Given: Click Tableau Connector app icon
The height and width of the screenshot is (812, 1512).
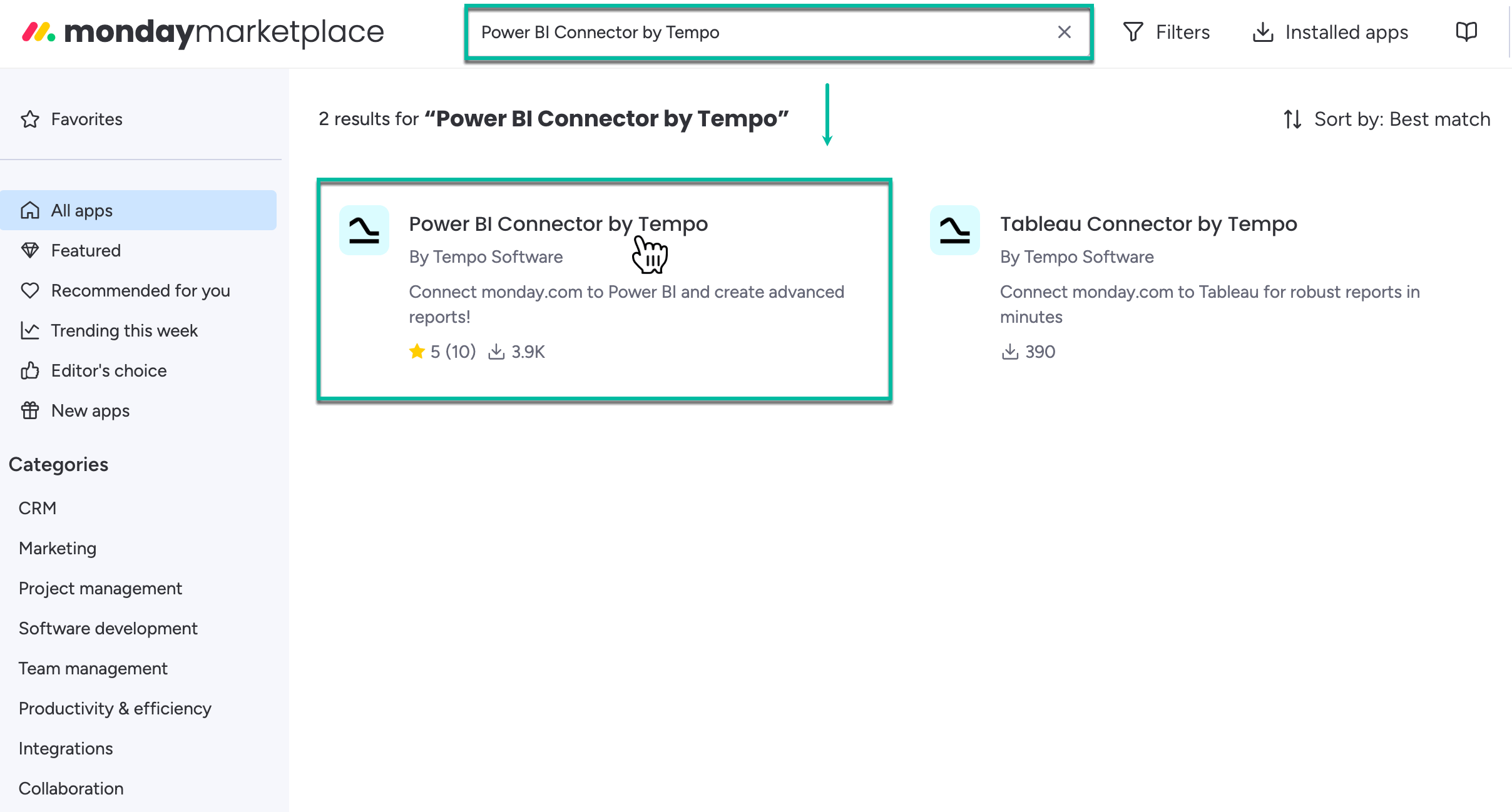Looking at the screenshot, I should click(954, 230).
